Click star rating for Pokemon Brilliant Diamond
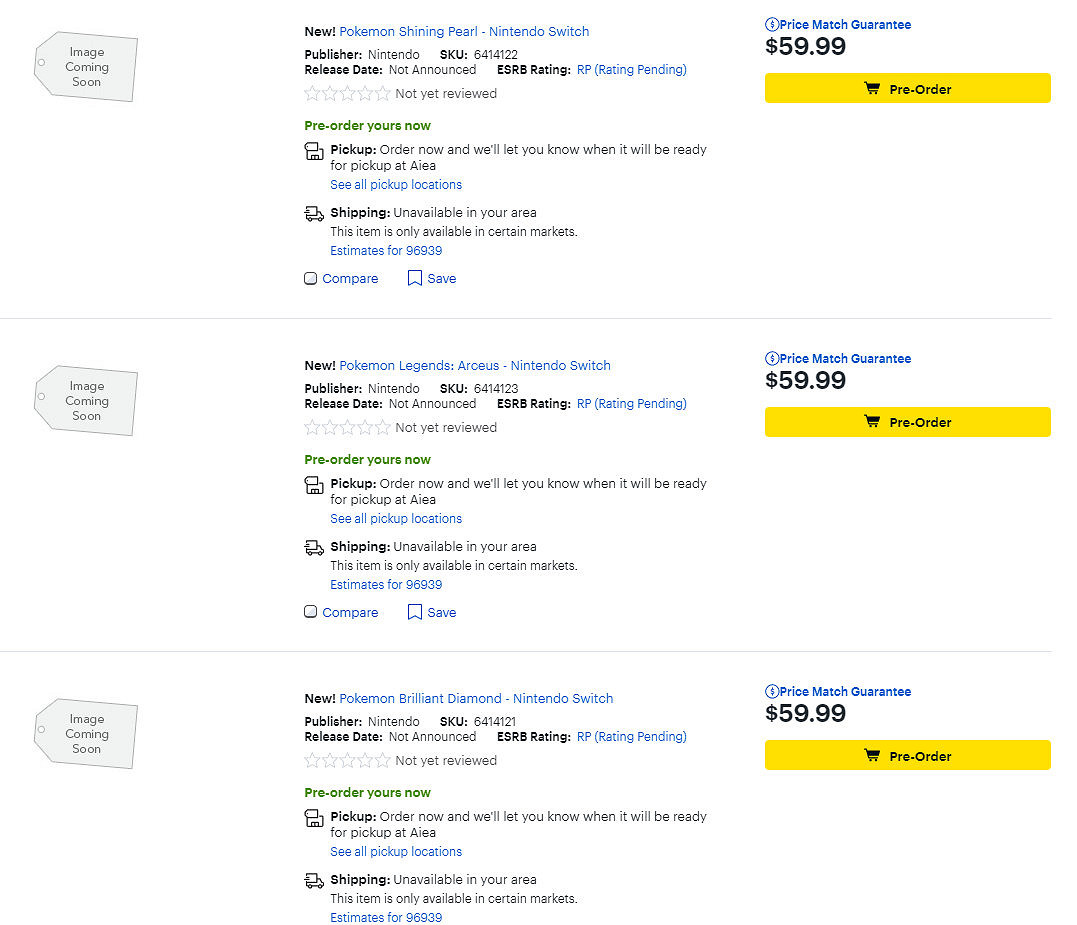 [x=347, y=761]
